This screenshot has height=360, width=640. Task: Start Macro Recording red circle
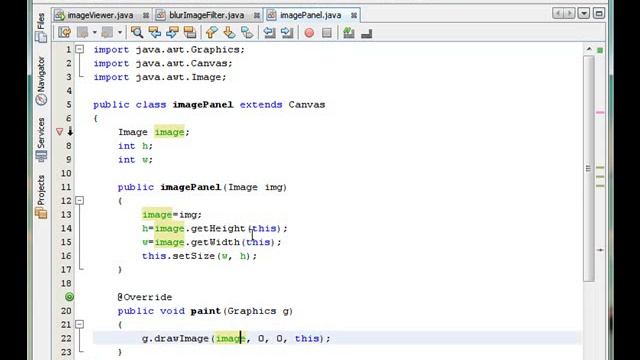pos(309,33)
